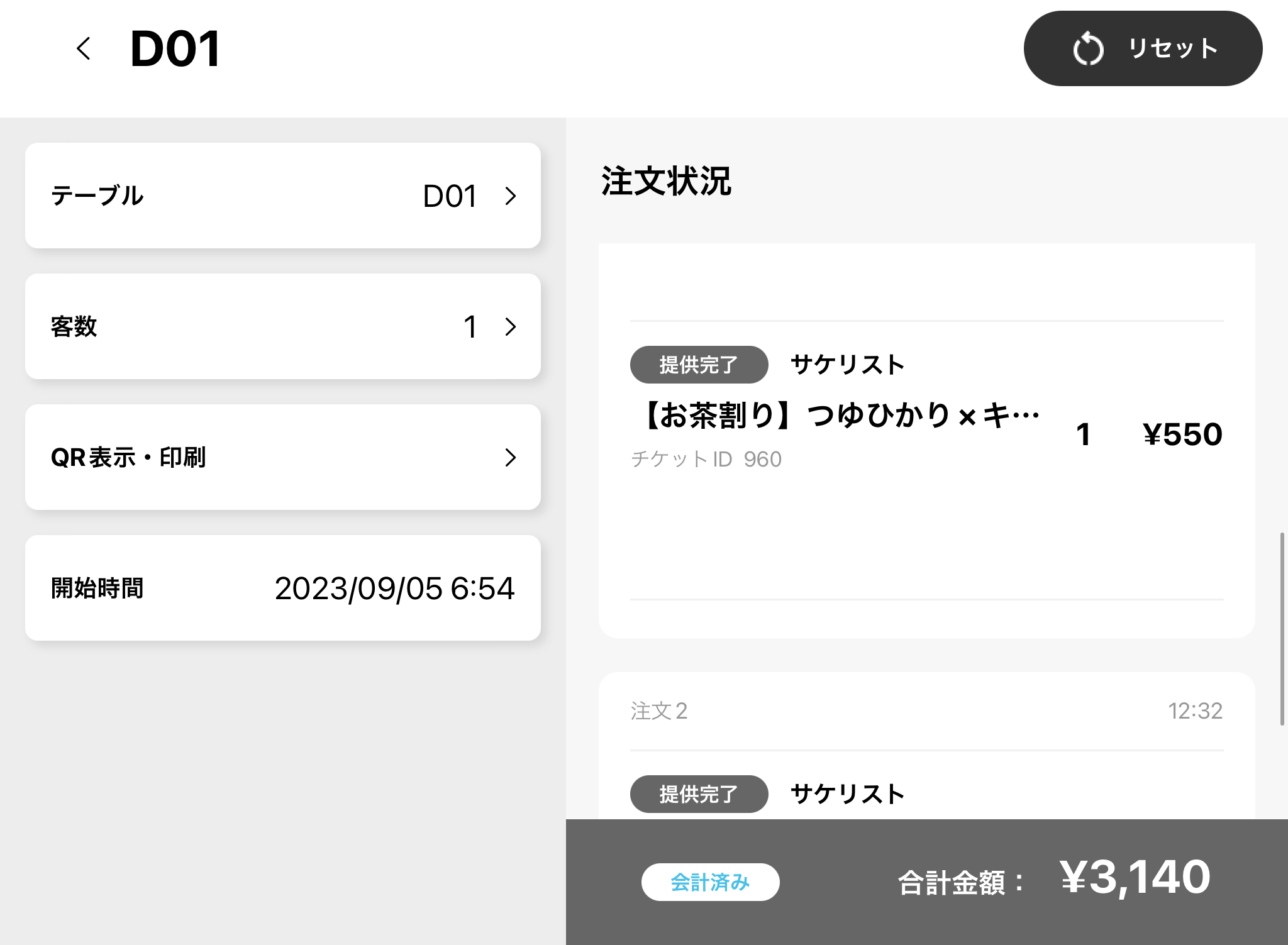Tap 提供完了 badge under 注文2
1288x945 pixels.
[x=699, y=794]
